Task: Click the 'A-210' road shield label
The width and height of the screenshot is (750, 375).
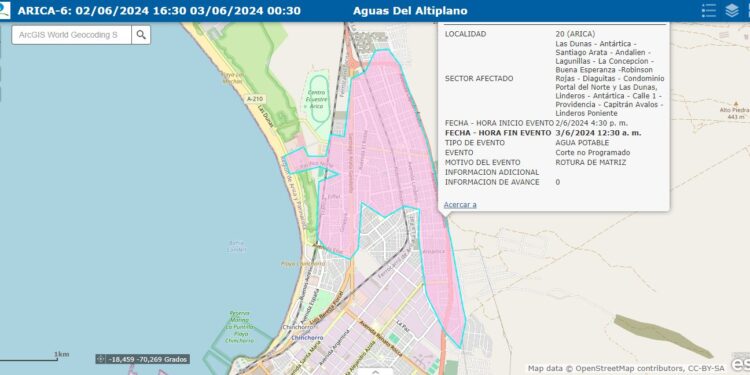Action: pyautogui.click(x=254, y=99)
